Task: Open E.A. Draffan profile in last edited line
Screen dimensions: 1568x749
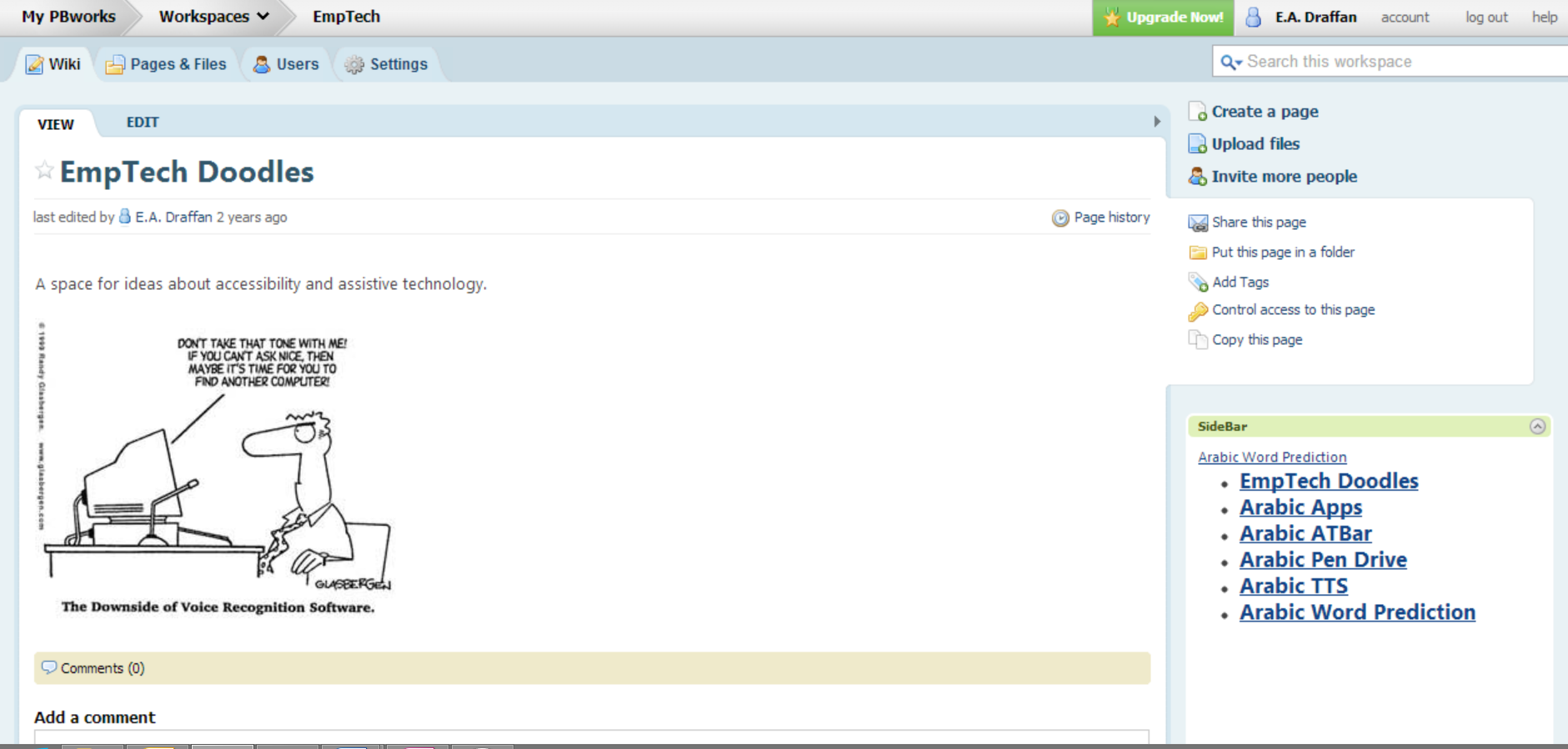Action: (173, 217)
